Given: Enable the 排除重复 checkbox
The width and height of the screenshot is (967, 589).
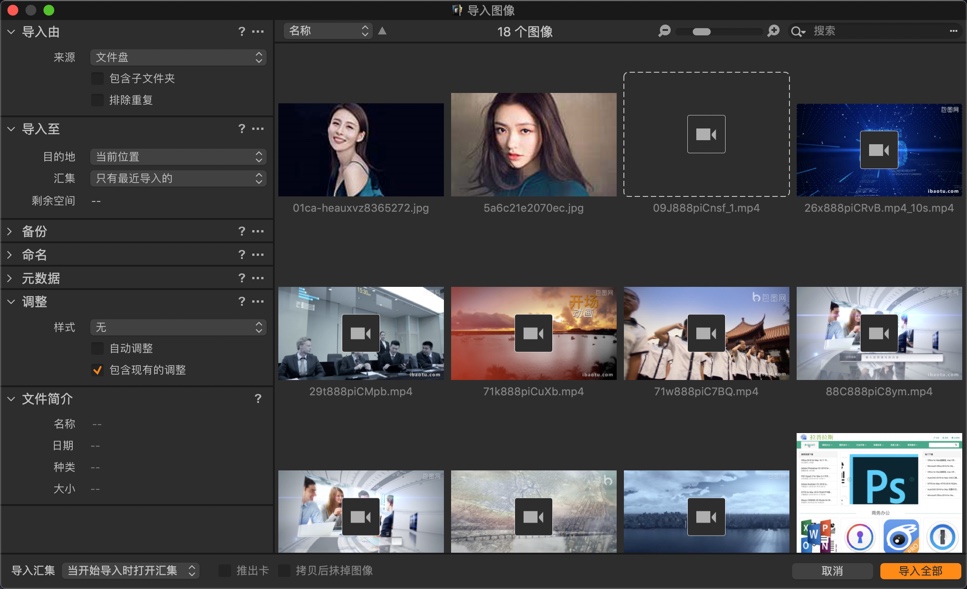Looking at the screenshot, I should click(x=97, y=100).
